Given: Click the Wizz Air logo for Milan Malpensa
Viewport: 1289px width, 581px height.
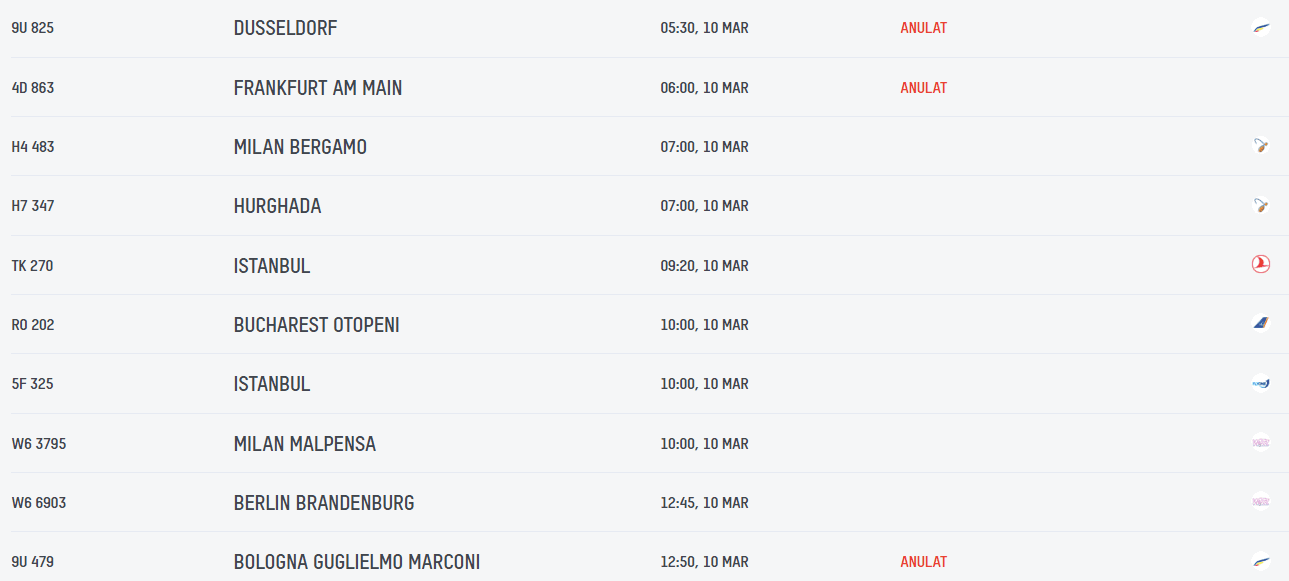Looking at the screenshot, I should 1260,443.
